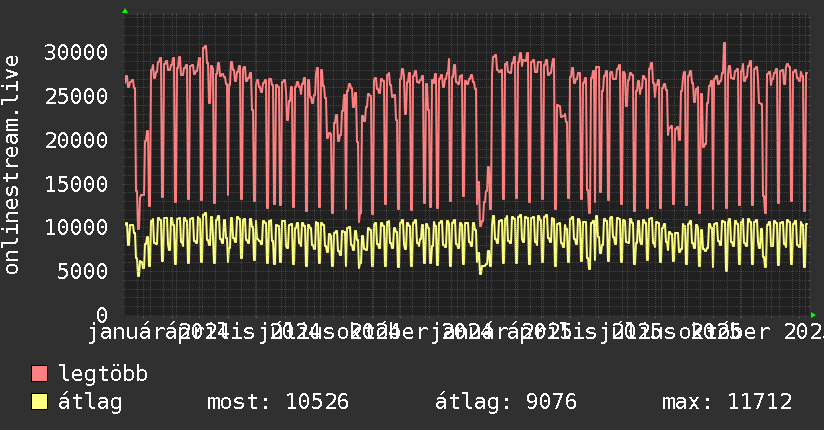Click the 20000 y-axis label
The height and width of the screenshot is (430, 824).
point(76,140)
